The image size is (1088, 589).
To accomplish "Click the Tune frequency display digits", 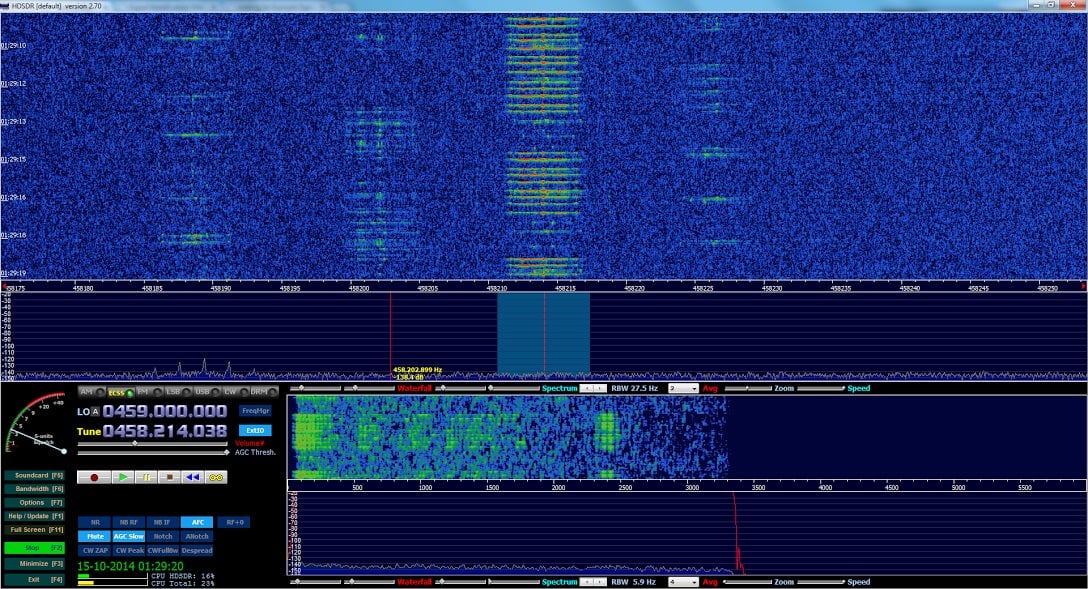I will point(165,431).
